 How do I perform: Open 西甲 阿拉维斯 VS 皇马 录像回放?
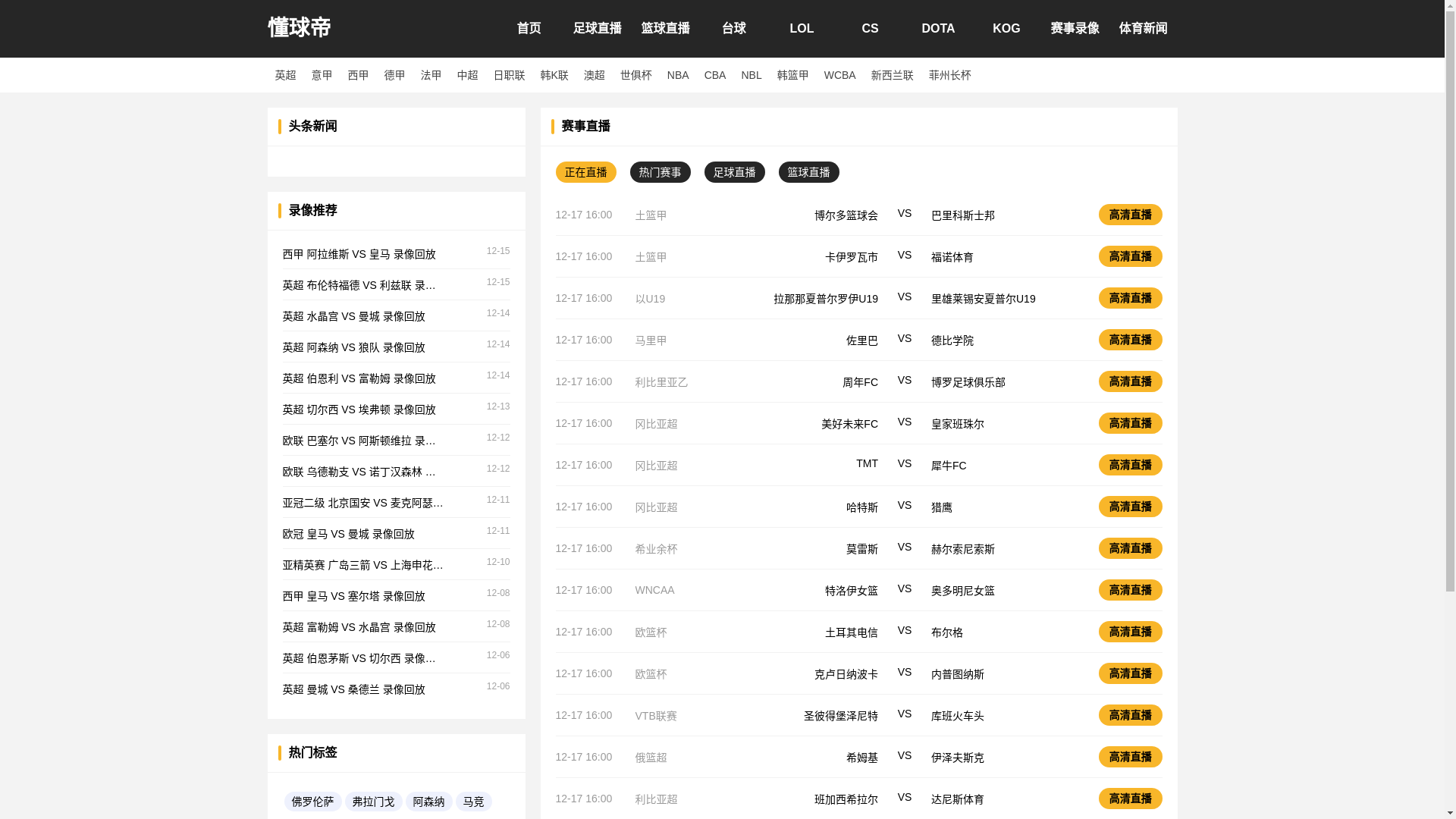coord(359,254)
